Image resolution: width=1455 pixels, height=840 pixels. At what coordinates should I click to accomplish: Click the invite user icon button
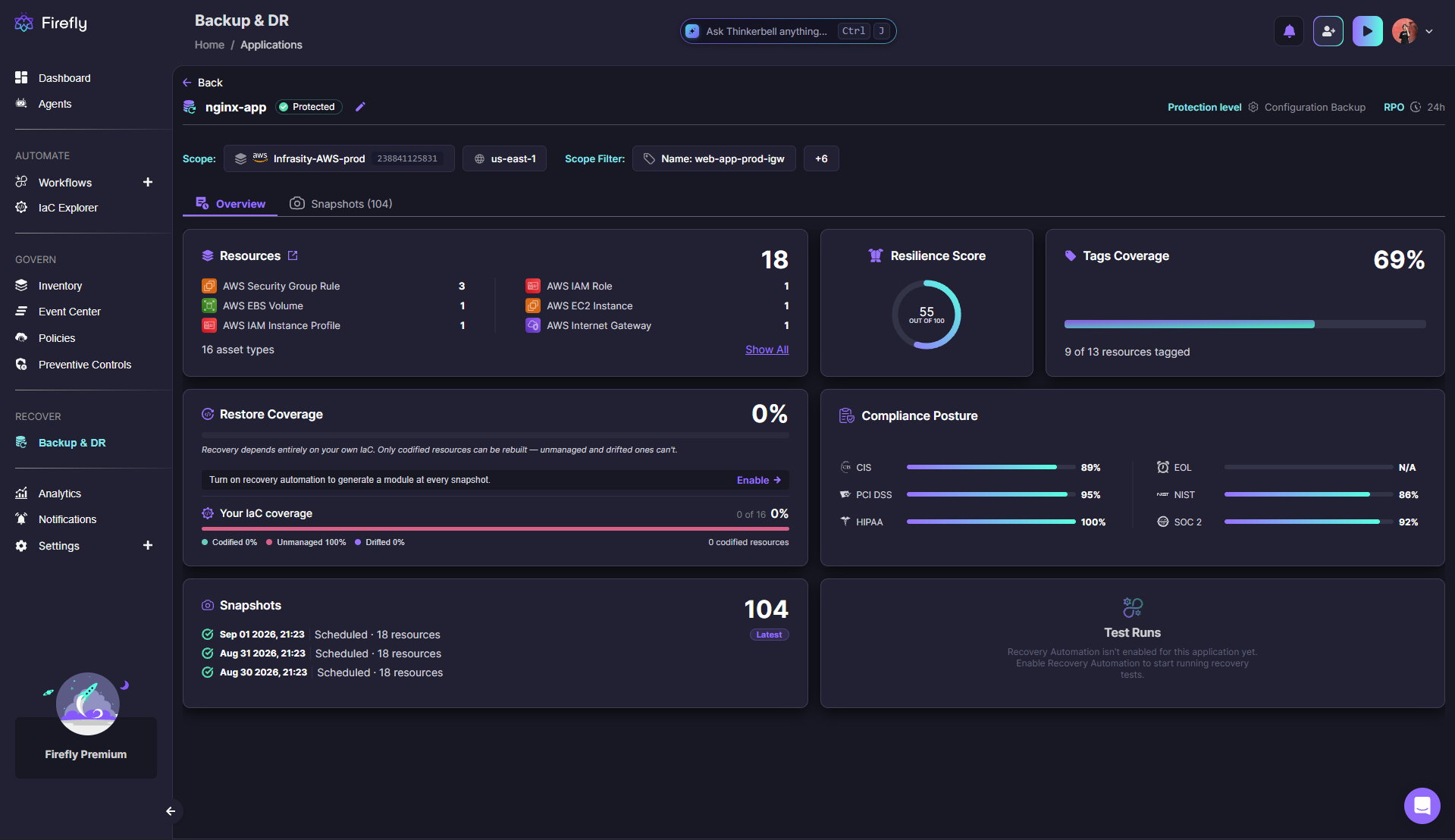coord(1328,31)
